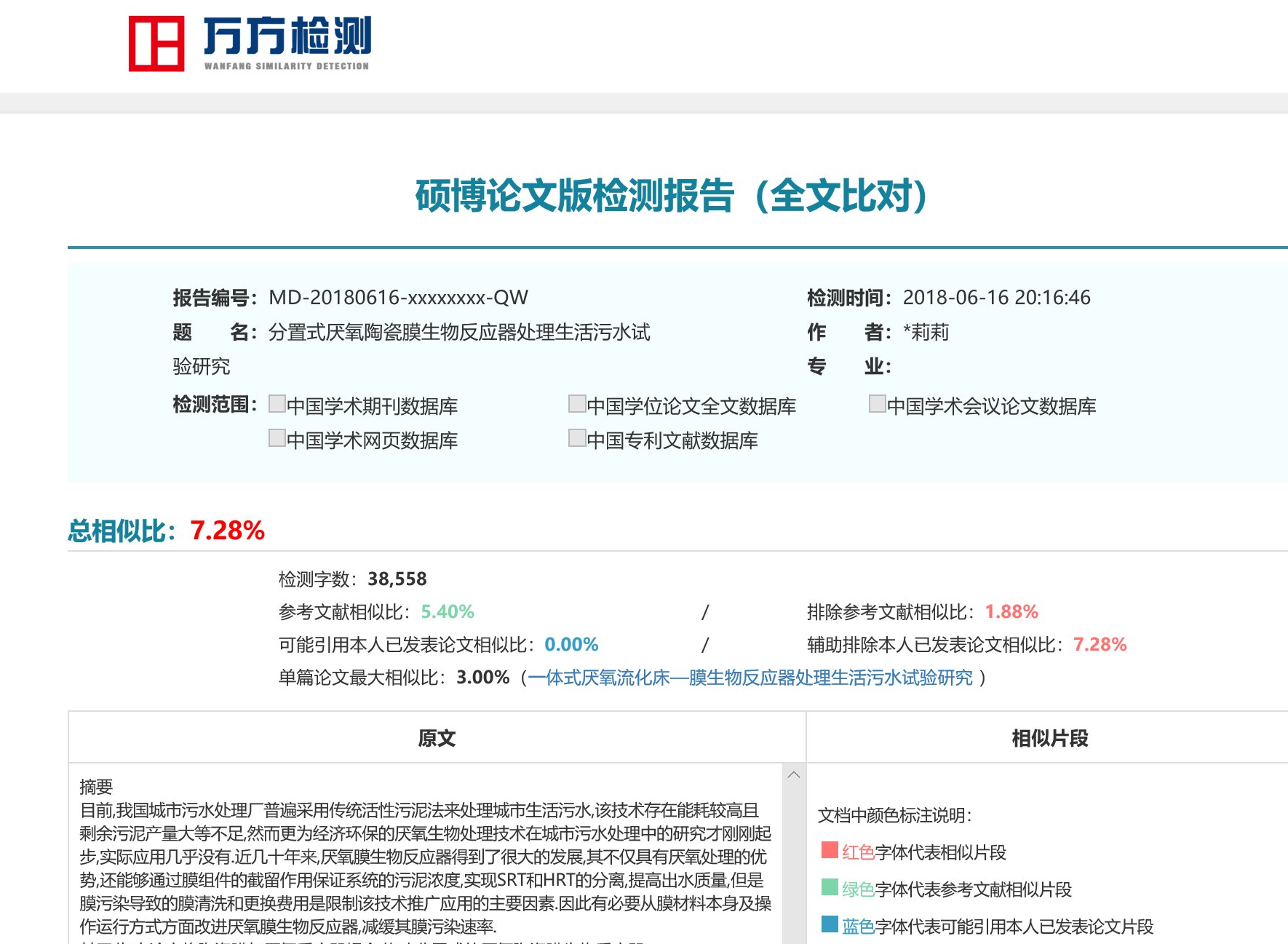Click the 摘要 heading in the original text
Viewport: 1288px width, 944px height.
click(x=96, y=787)
